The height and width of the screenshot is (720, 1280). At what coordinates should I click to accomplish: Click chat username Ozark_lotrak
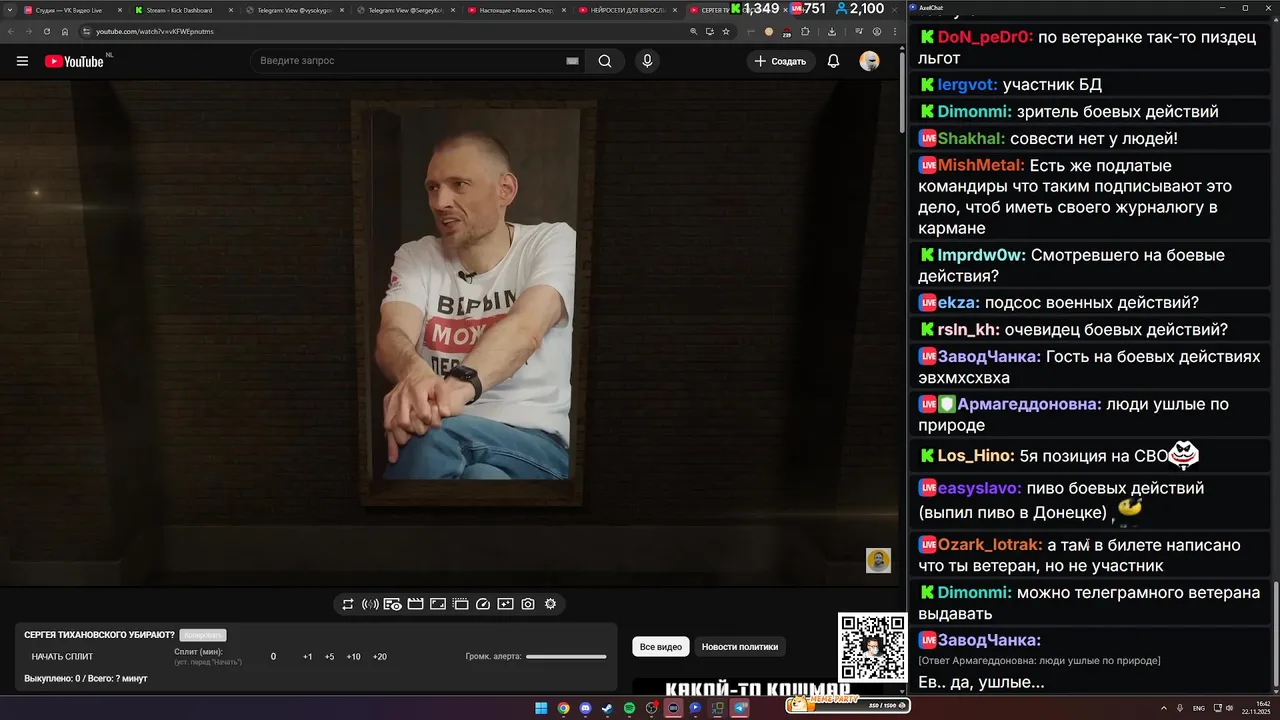990,545
